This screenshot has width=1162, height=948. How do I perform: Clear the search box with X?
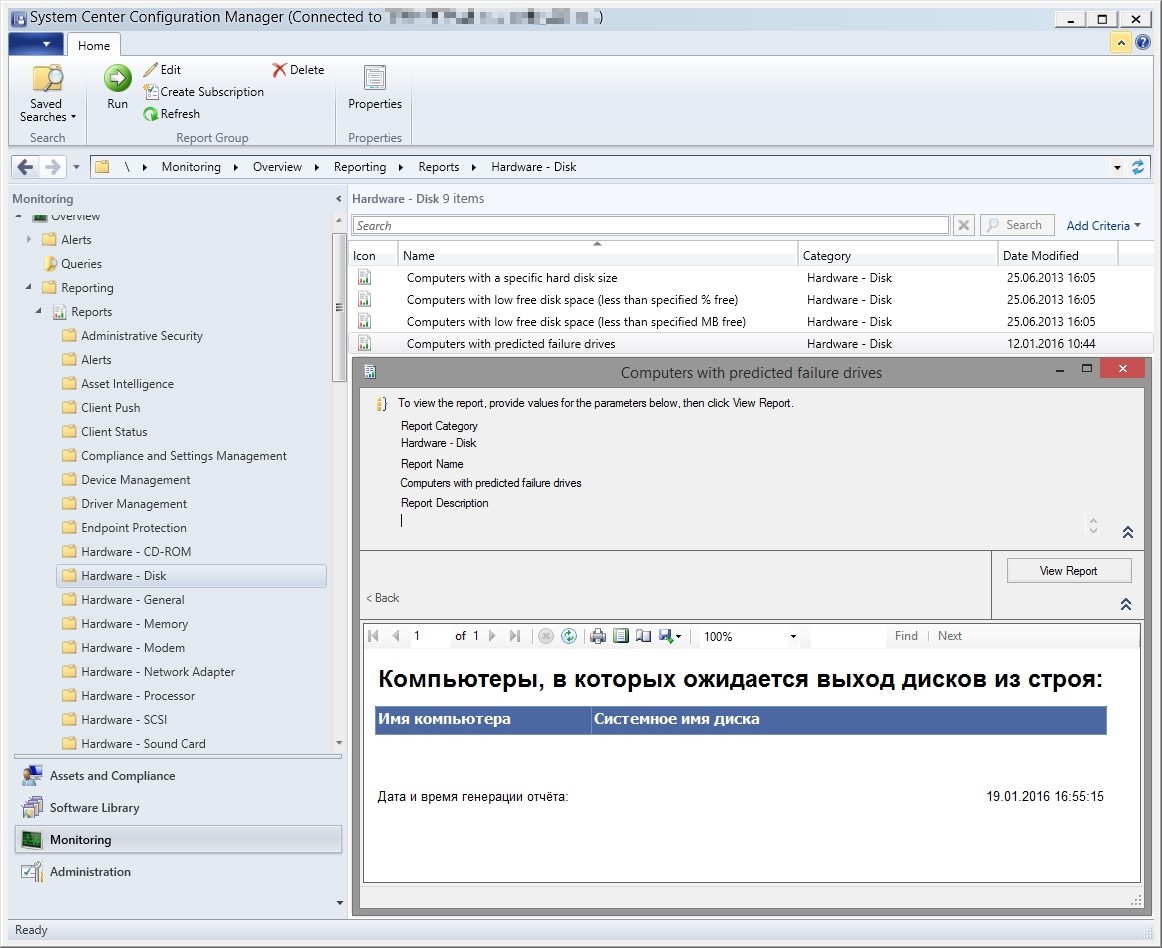point(963,225)
